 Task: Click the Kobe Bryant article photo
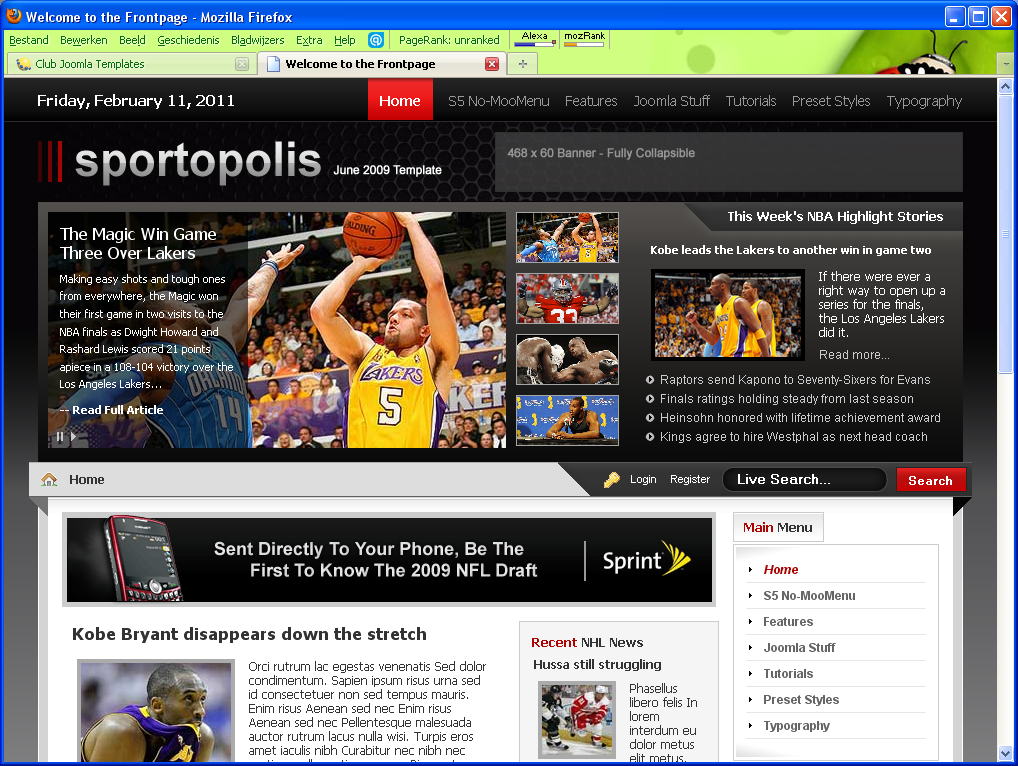[x=156, y=711]
